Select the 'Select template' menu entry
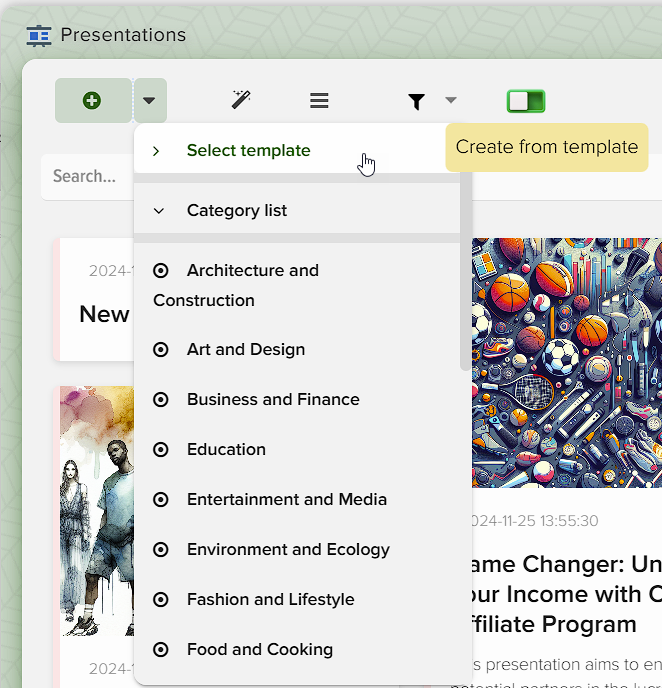Image resolution: width=662 pixels, height=688 pixels. click(x=297, y=150)
